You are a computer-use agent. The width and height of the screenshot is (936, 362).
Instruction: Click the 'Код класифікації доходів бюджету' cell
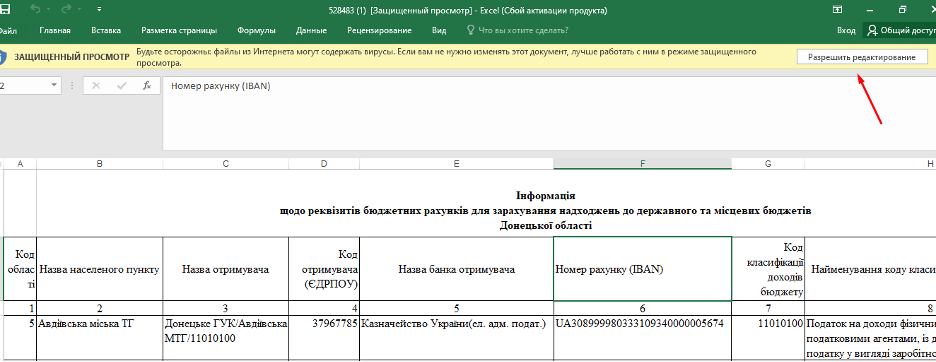click(x=768, y=269)
